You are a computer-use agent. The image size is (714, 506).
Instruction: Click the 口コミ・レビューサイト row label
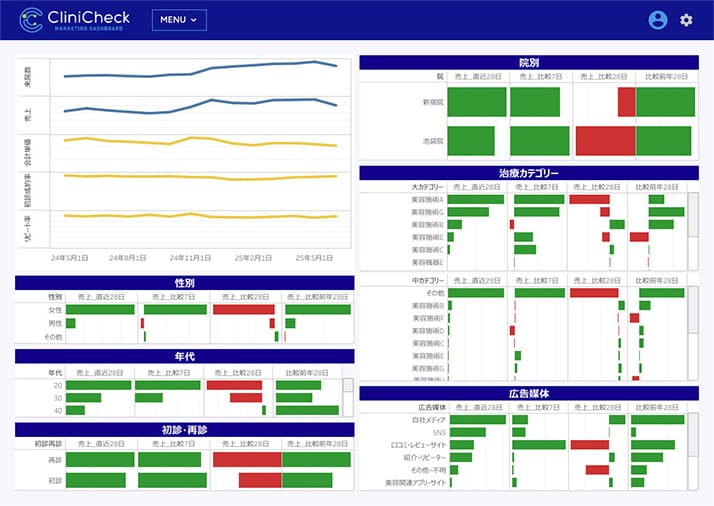pyautogui.click(x=418, y=445)
